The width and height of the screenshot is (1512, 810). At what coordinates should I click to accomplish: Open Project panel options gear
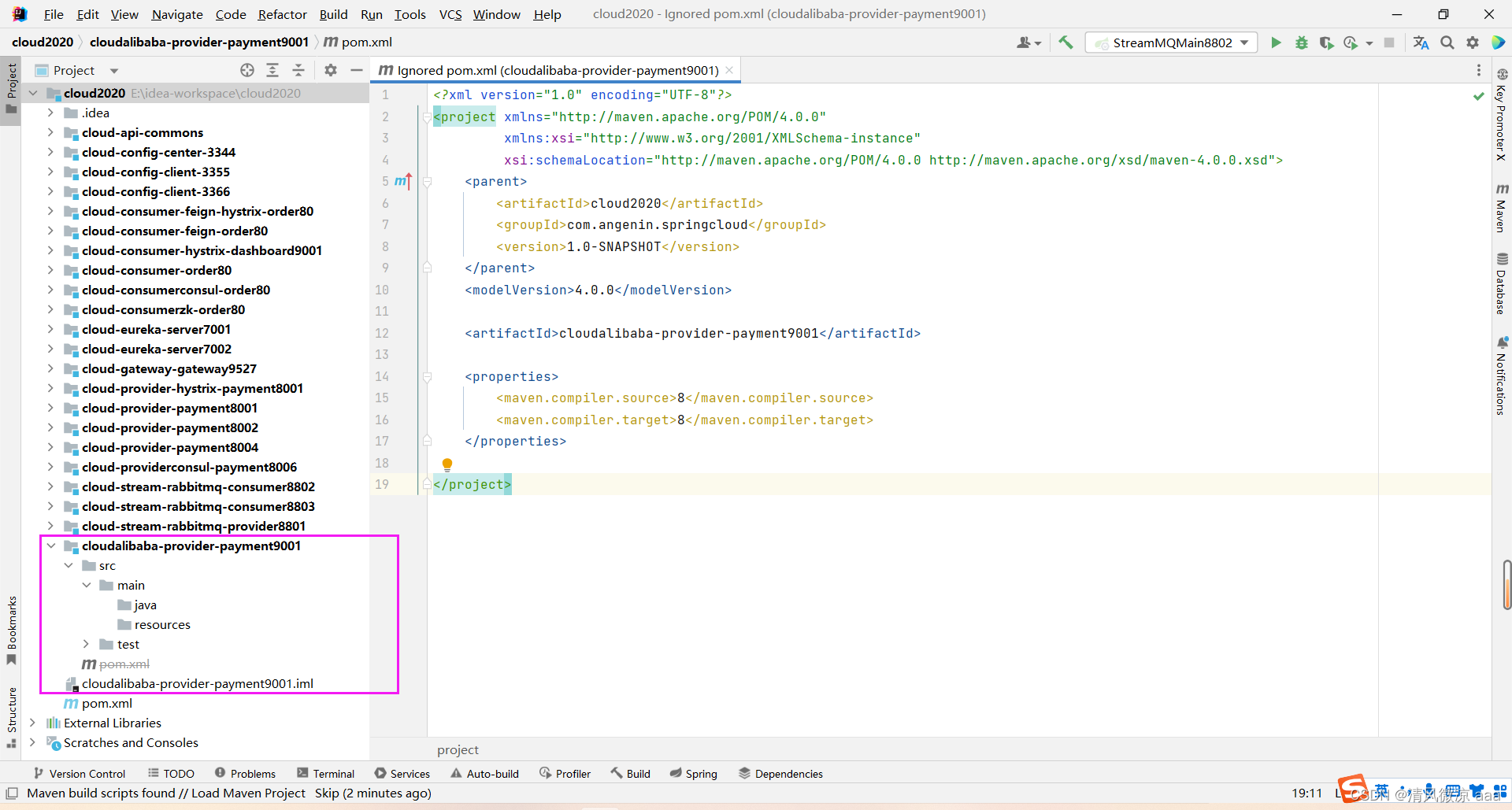pyautogui.click(x=331, y=70)
